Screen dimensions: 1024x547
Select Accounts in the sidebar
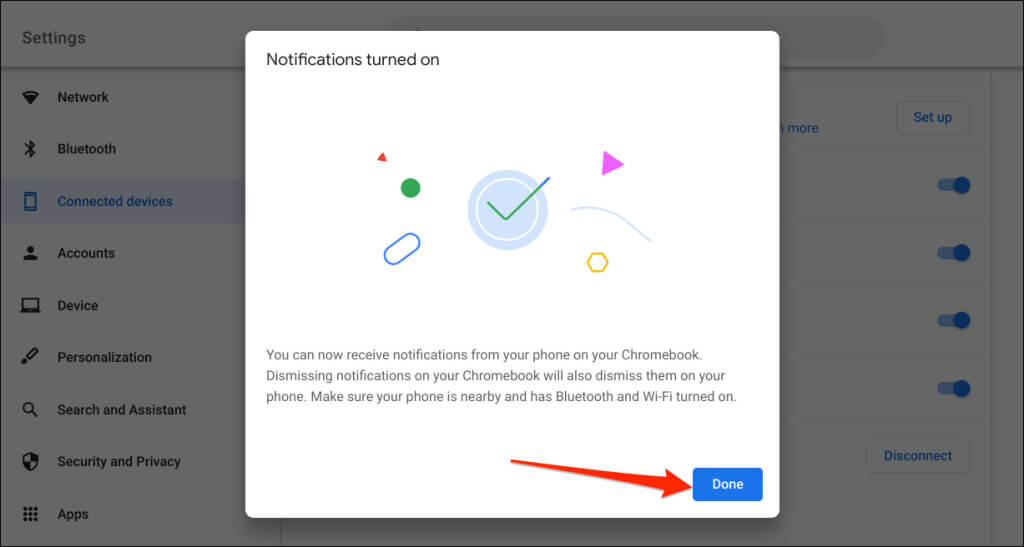(86, 253)
